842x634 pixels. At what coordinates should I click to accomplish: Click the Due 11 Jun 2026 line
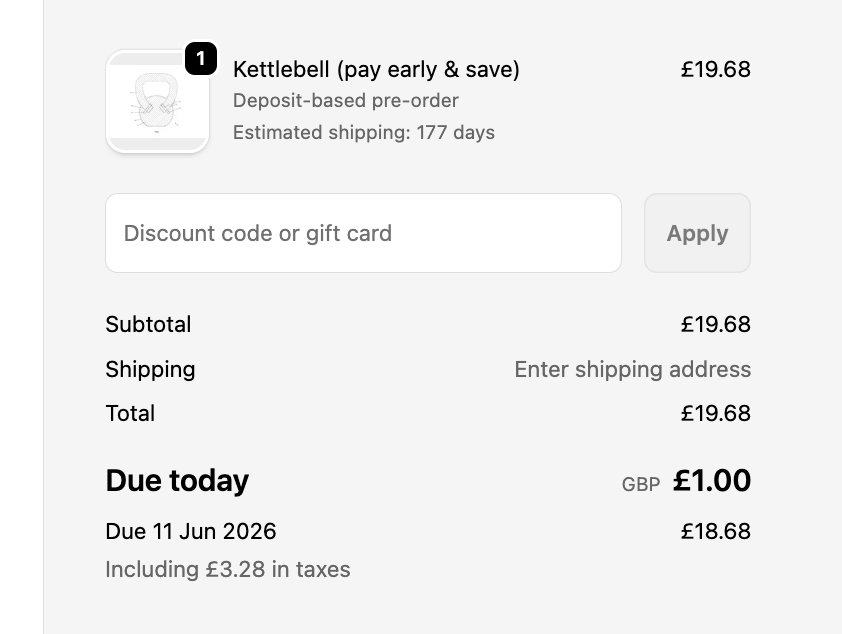click(x=191, y=531)
